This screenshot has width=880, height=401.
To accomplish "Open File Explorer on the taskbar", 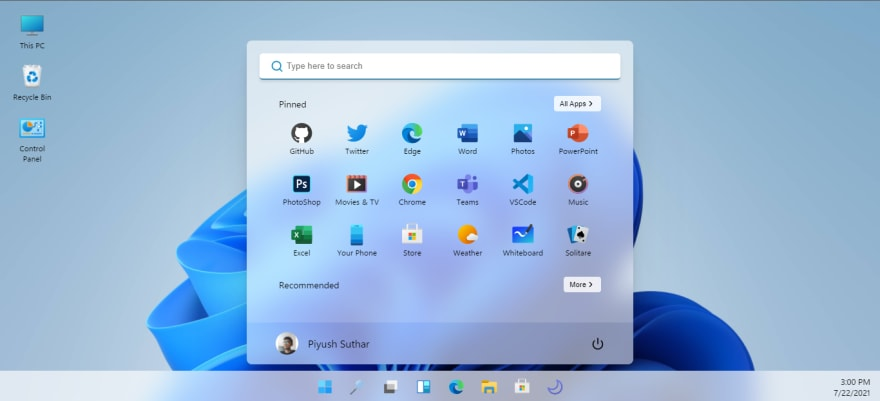I will point(489,386).
